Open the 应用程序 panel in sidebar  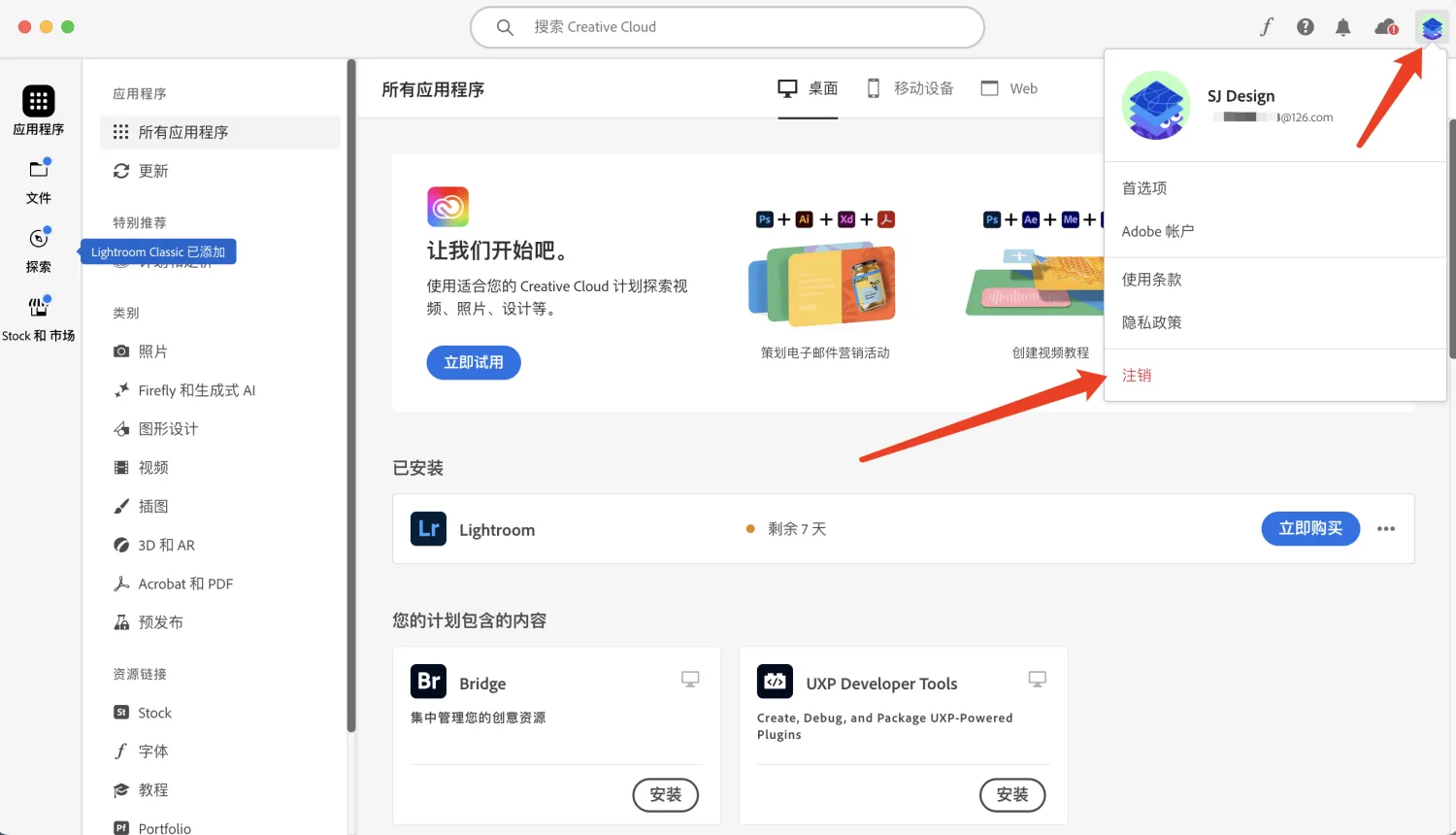pyautogui.click(x=39, y=110)
